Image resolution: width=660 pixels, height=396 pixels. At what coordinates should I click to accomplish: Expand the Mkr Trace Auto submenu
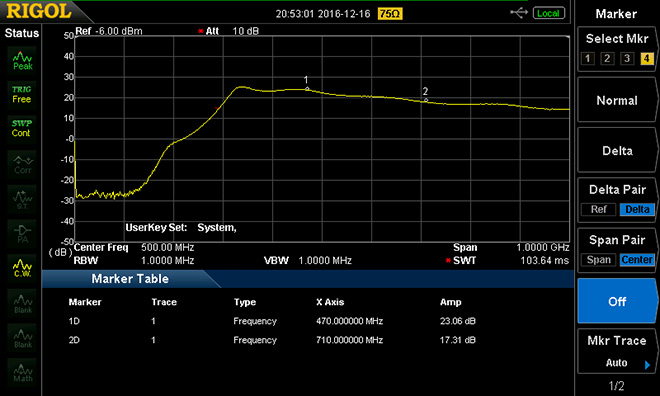(617, 351)
